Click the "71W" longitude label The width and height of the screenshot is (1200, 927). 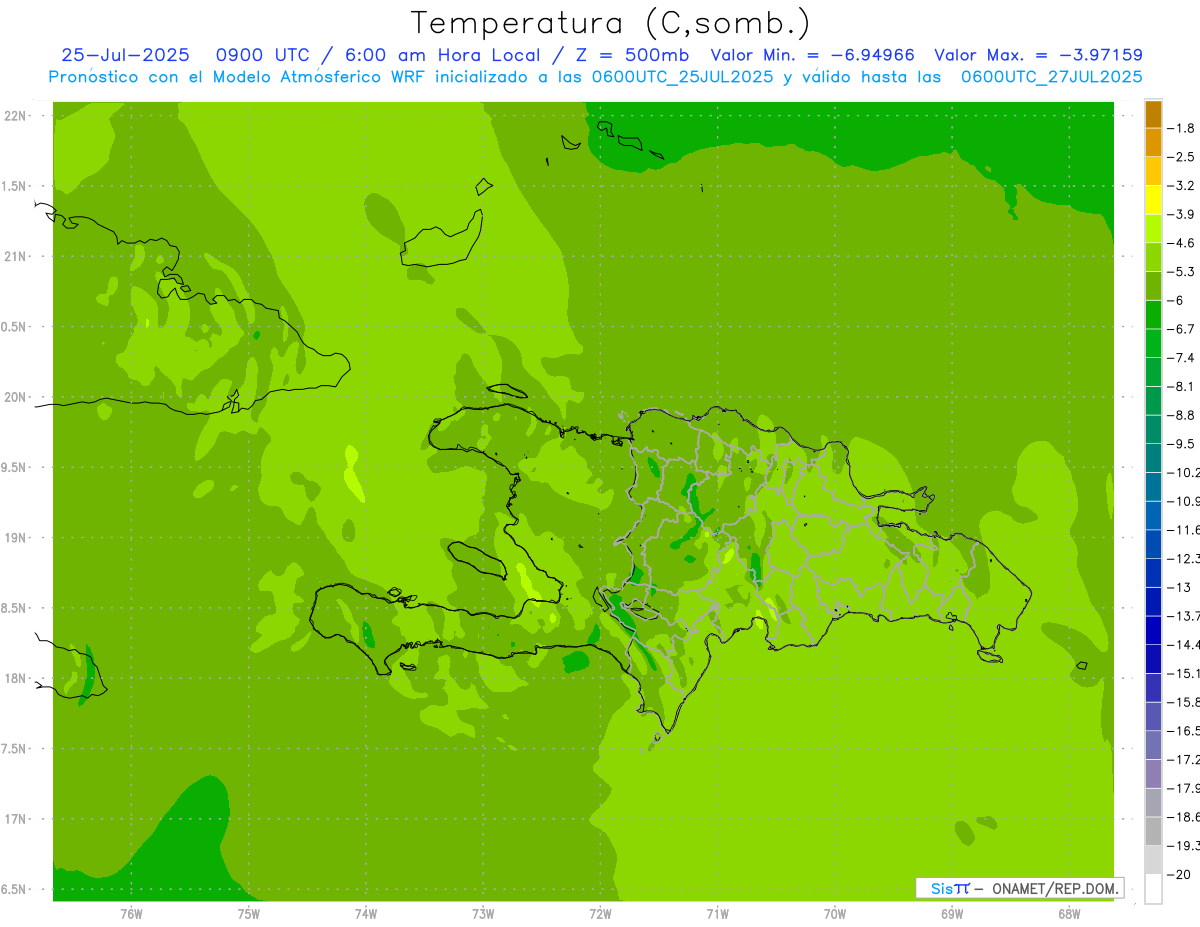point(717,913)
